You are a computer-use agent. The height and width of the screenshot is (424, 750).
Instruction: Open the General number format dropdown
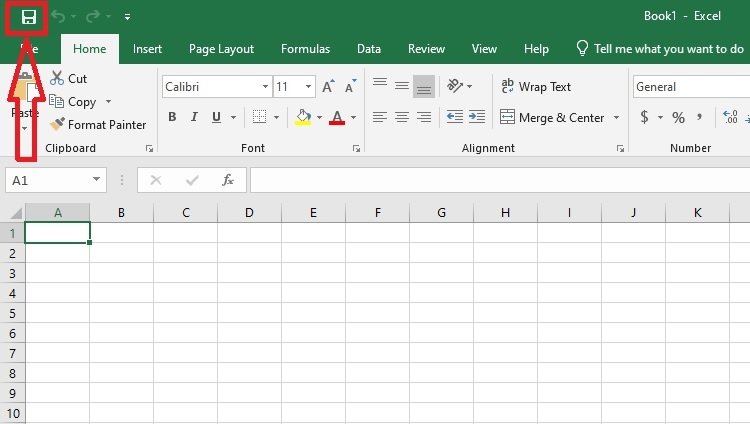pos(692,87)
